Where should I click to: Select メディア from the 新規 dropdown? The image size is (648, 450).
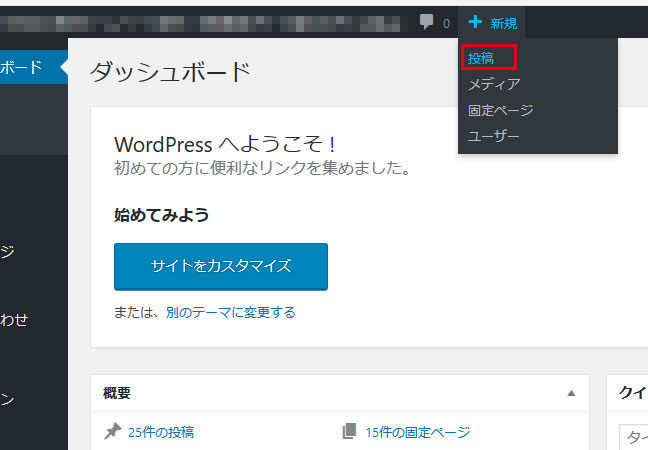tap(494, 84)
